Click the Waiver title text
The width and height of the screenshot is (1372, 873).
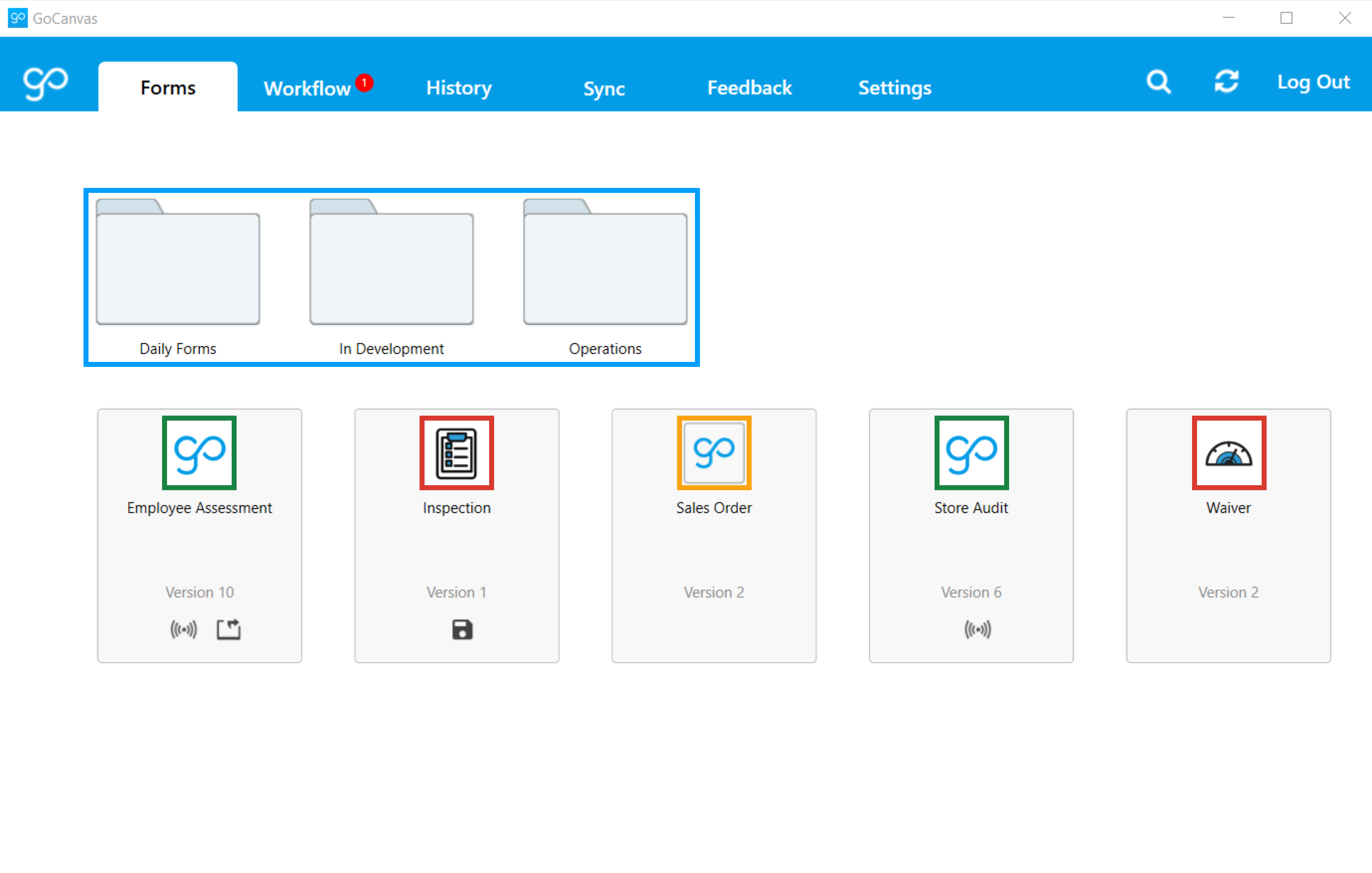1228,508
